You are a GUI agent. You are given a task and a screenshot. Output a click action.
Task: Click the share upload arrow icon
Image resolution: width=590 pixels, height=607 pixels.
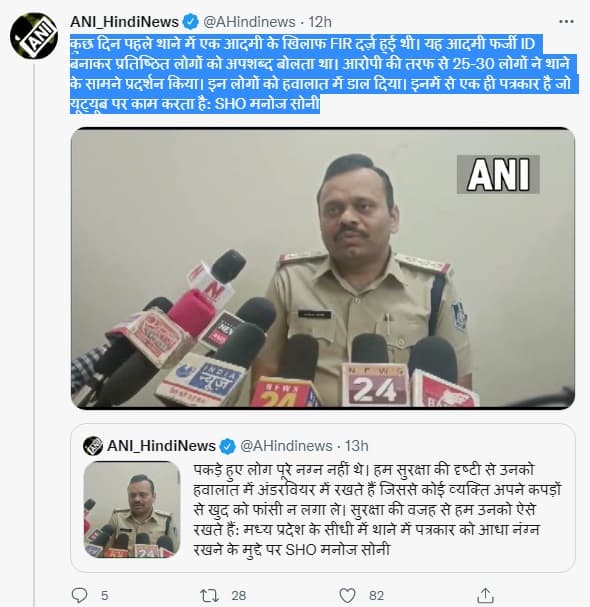[x=485, y=595]
